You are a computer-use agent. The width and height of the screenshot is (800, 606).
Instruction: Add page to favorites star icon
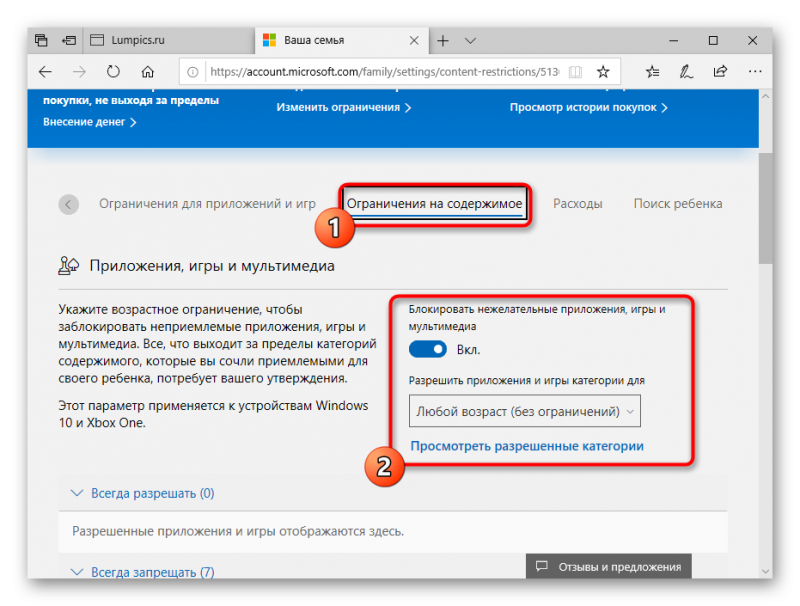coord(603,72)
